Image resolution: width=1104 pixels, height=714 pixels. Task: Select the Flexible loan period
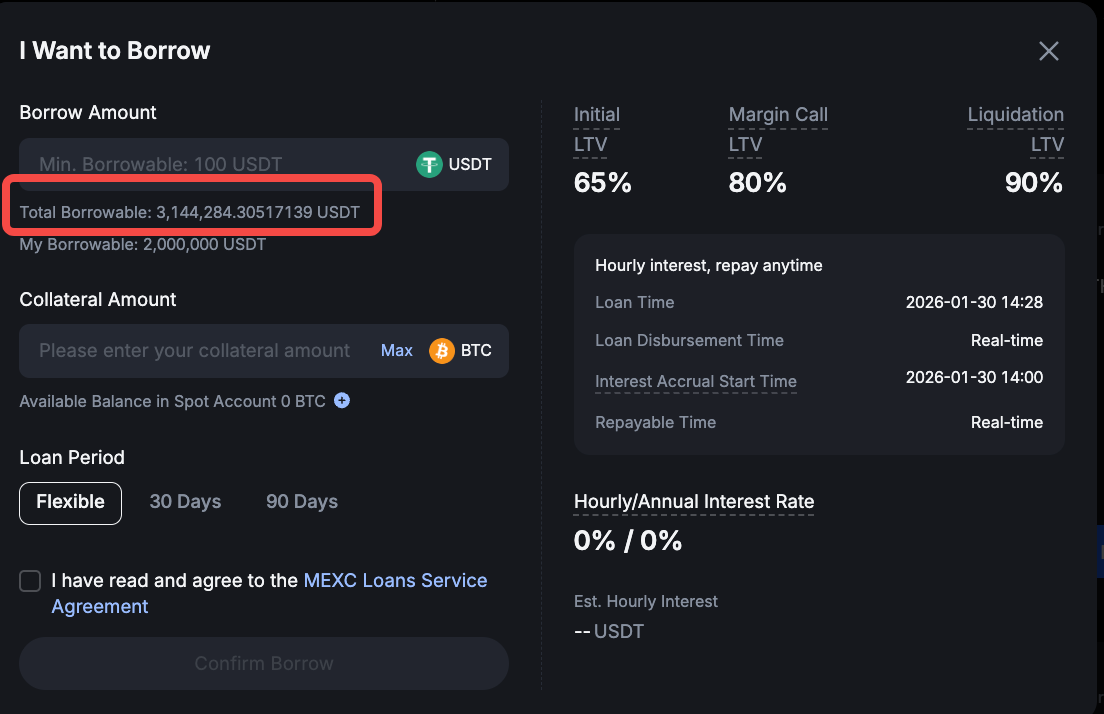tap(70, 502)
